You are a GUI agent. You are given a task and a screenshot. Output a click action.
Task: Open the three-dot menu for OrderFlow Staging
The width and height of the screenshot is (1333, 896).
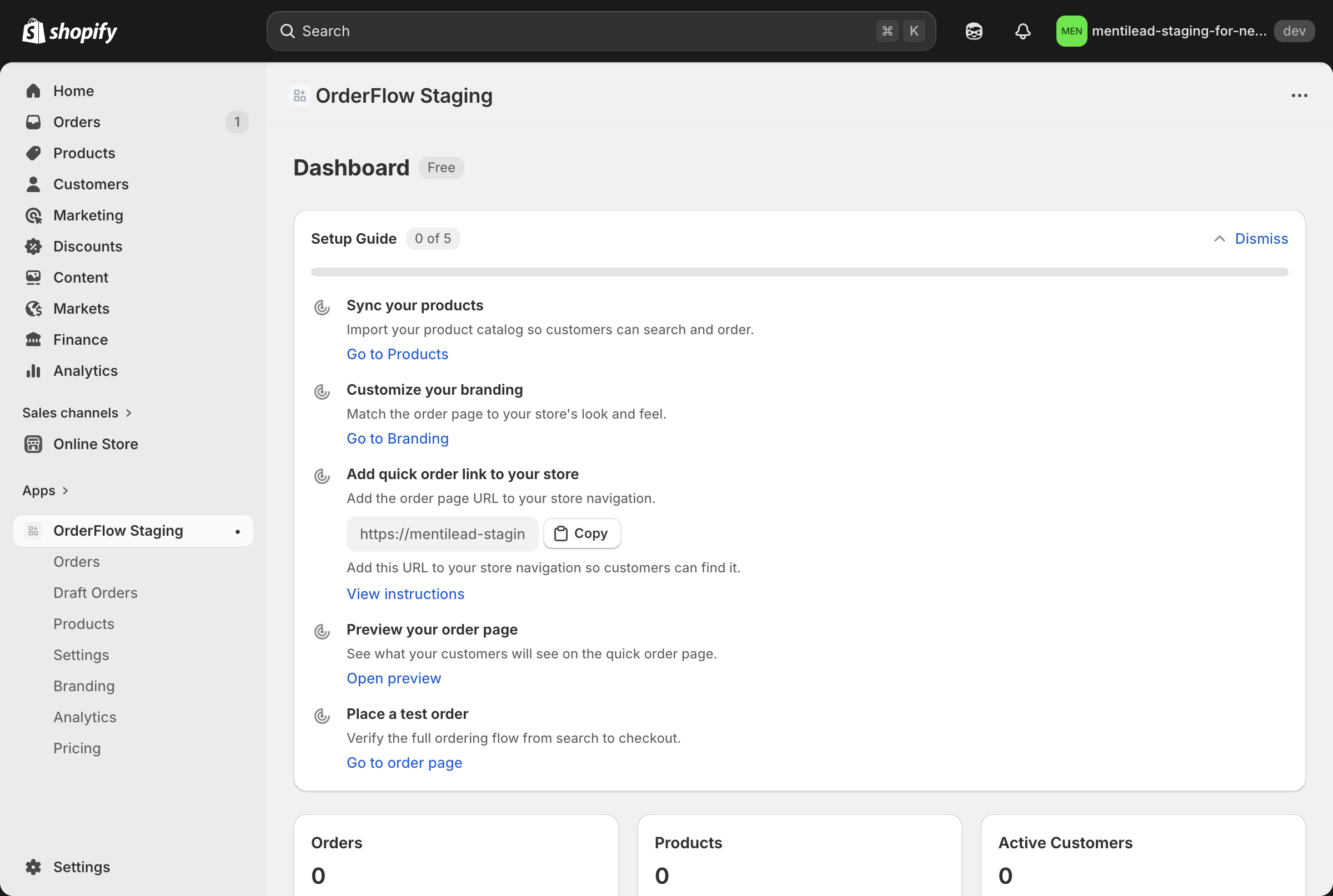point(1299,95)
